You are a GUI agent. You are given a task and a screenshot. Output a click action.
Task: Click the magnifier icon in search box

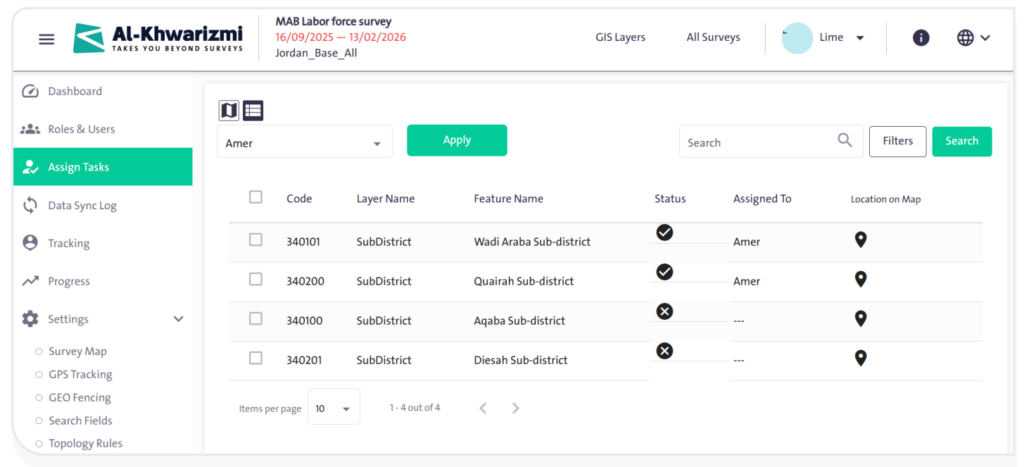845,141
